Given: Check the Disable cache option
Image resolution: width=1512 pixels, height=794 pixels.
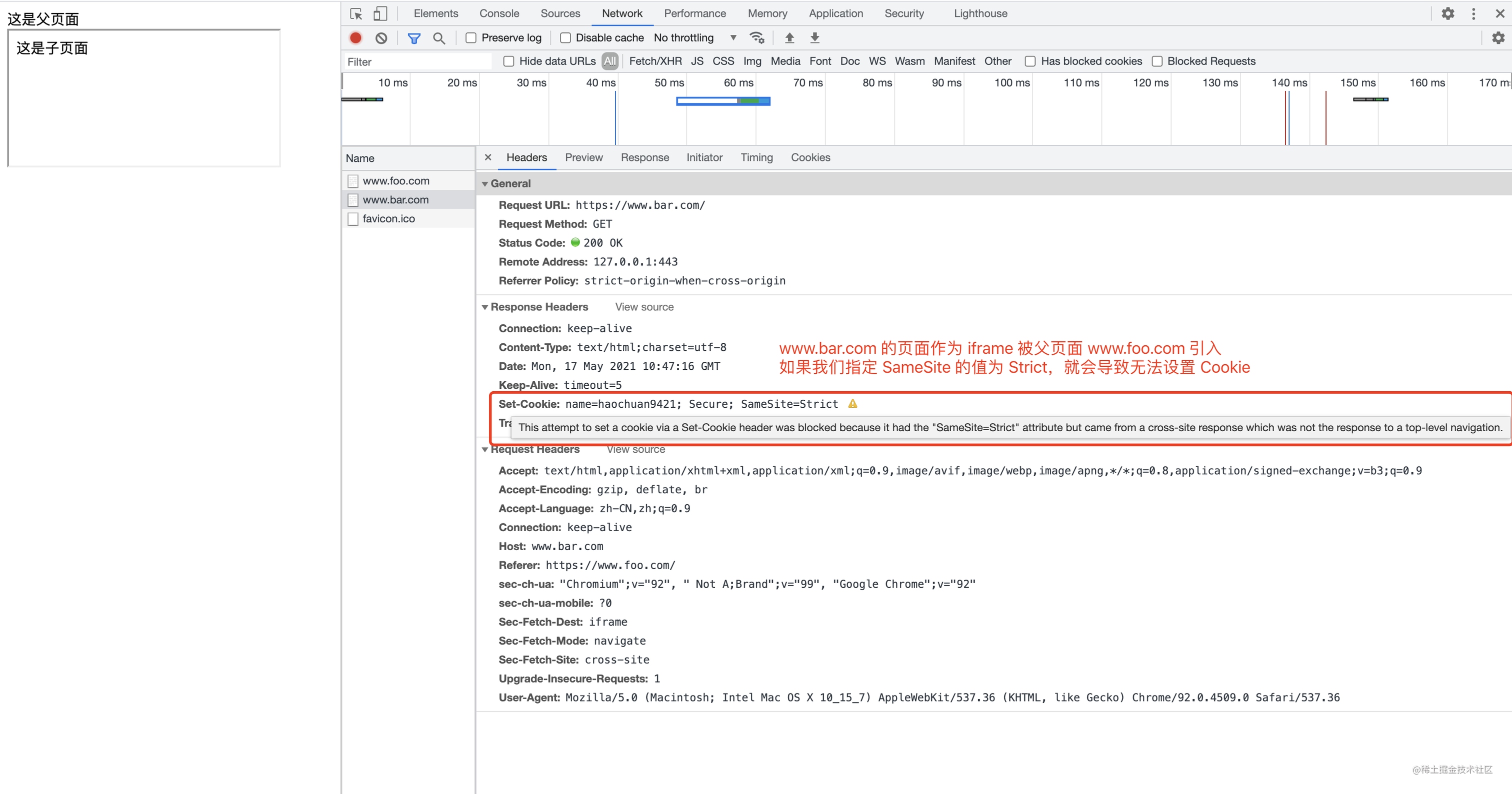Looking at the screenshot, I should (565, 38).
